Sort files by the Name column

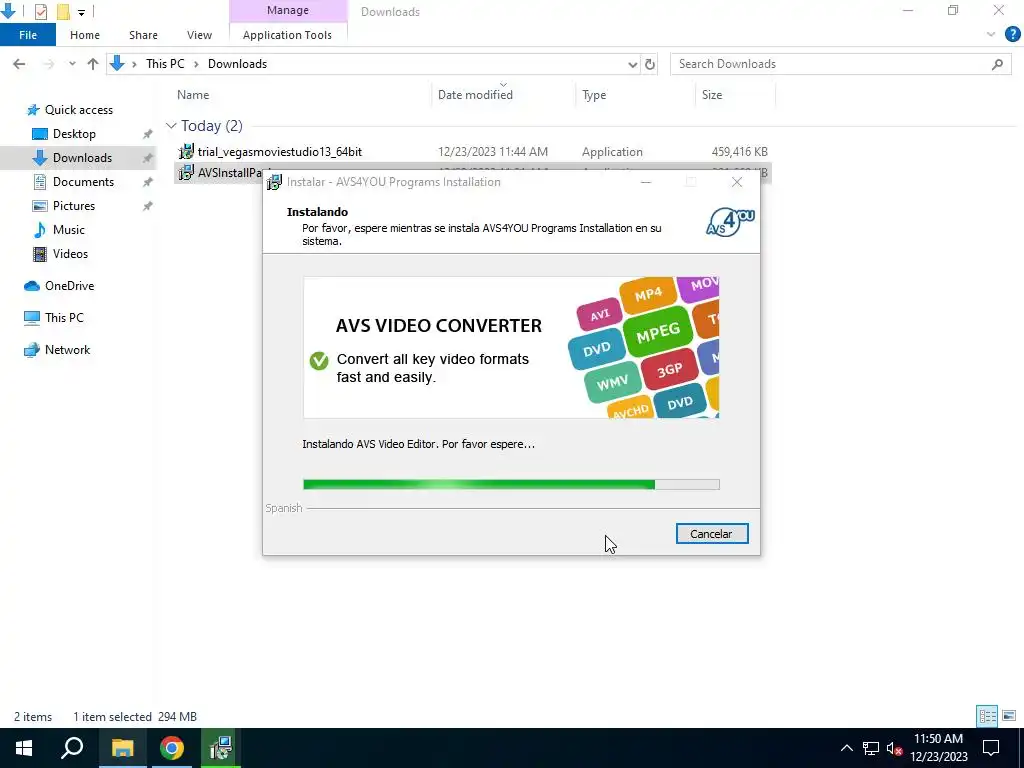coord(193,95)
